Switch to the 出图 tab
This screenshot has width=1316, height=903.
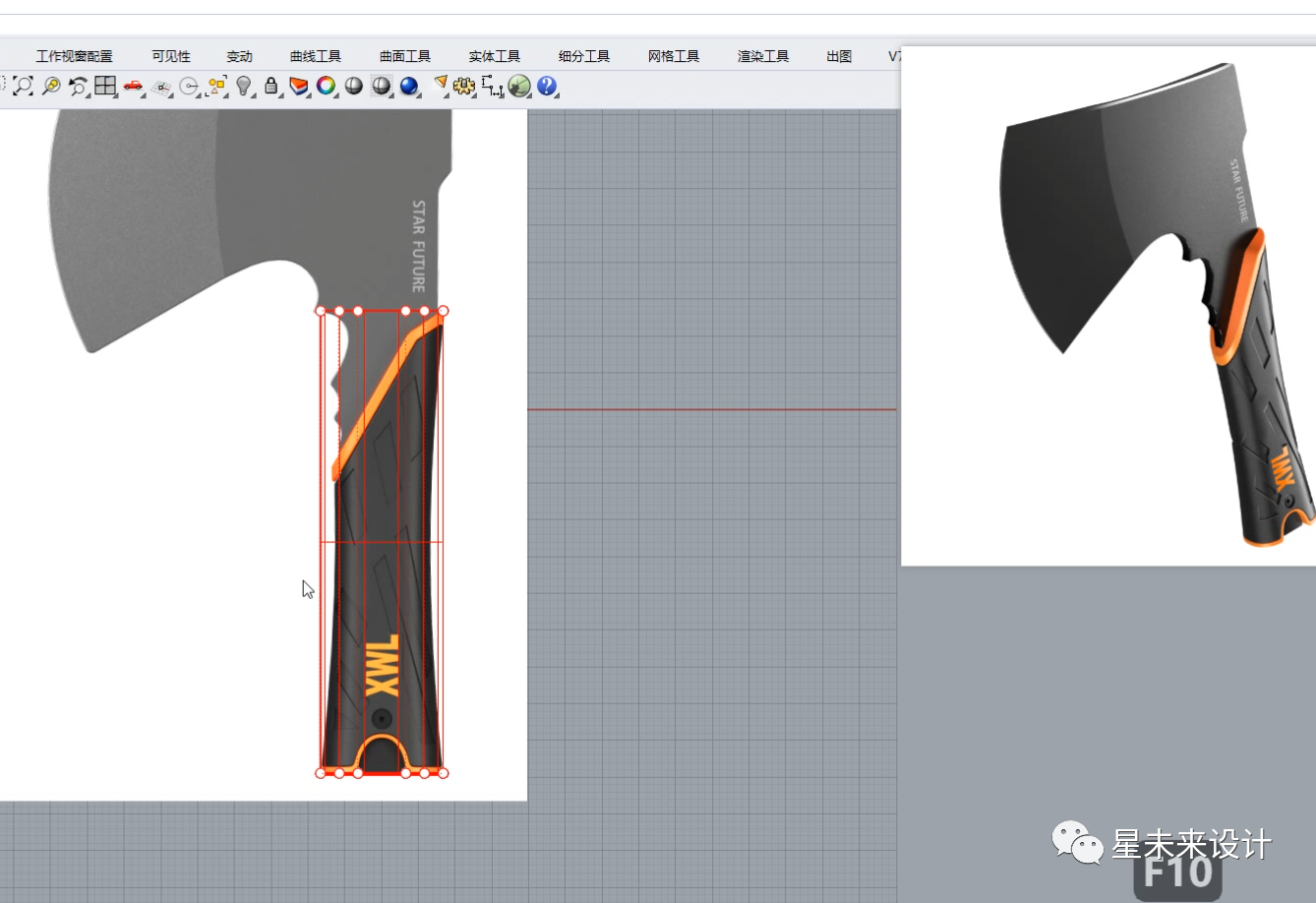839,56
